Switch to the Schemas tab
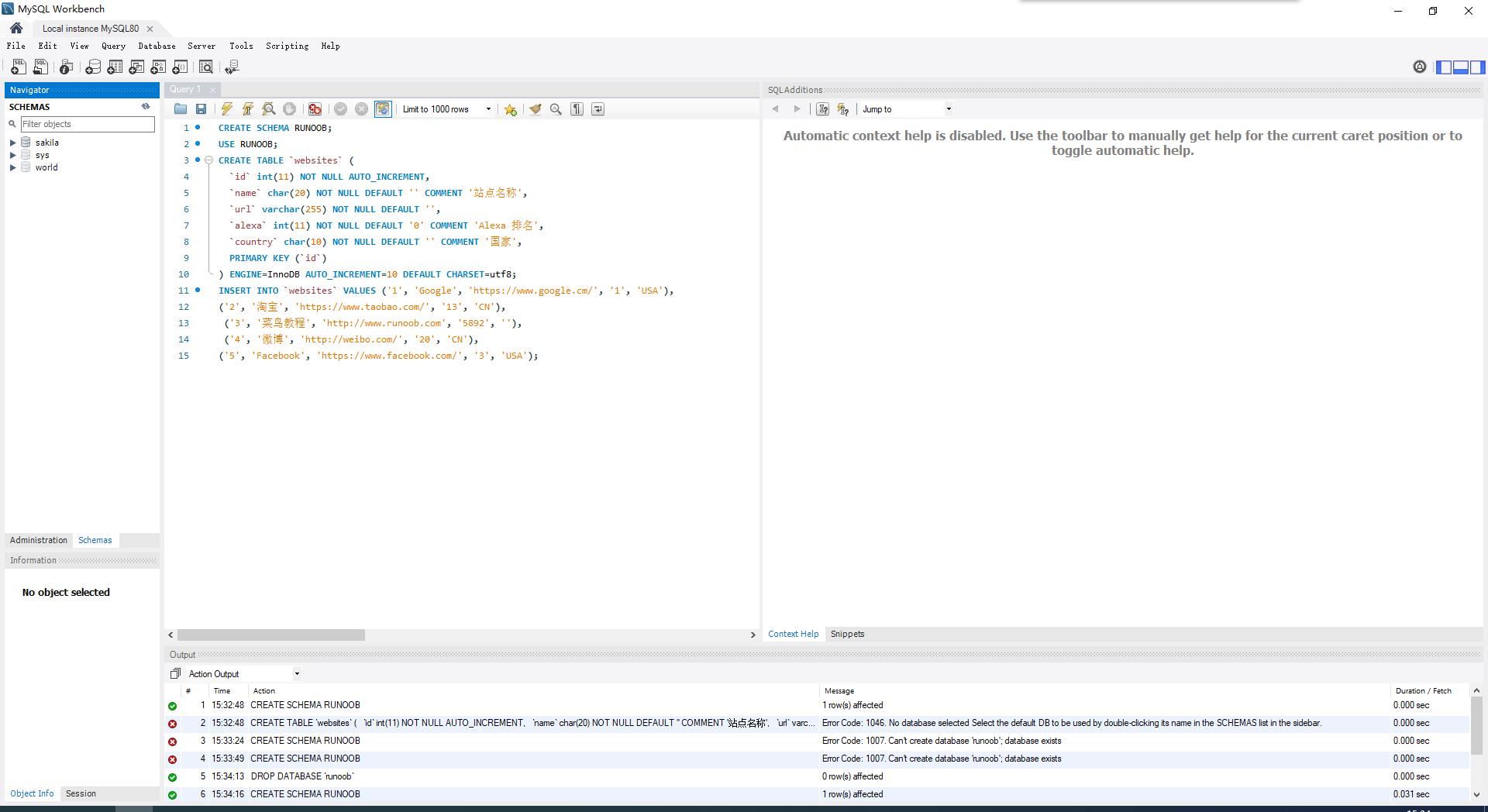This screenshot has height=812, width=1488. click(x=95, y=540)
